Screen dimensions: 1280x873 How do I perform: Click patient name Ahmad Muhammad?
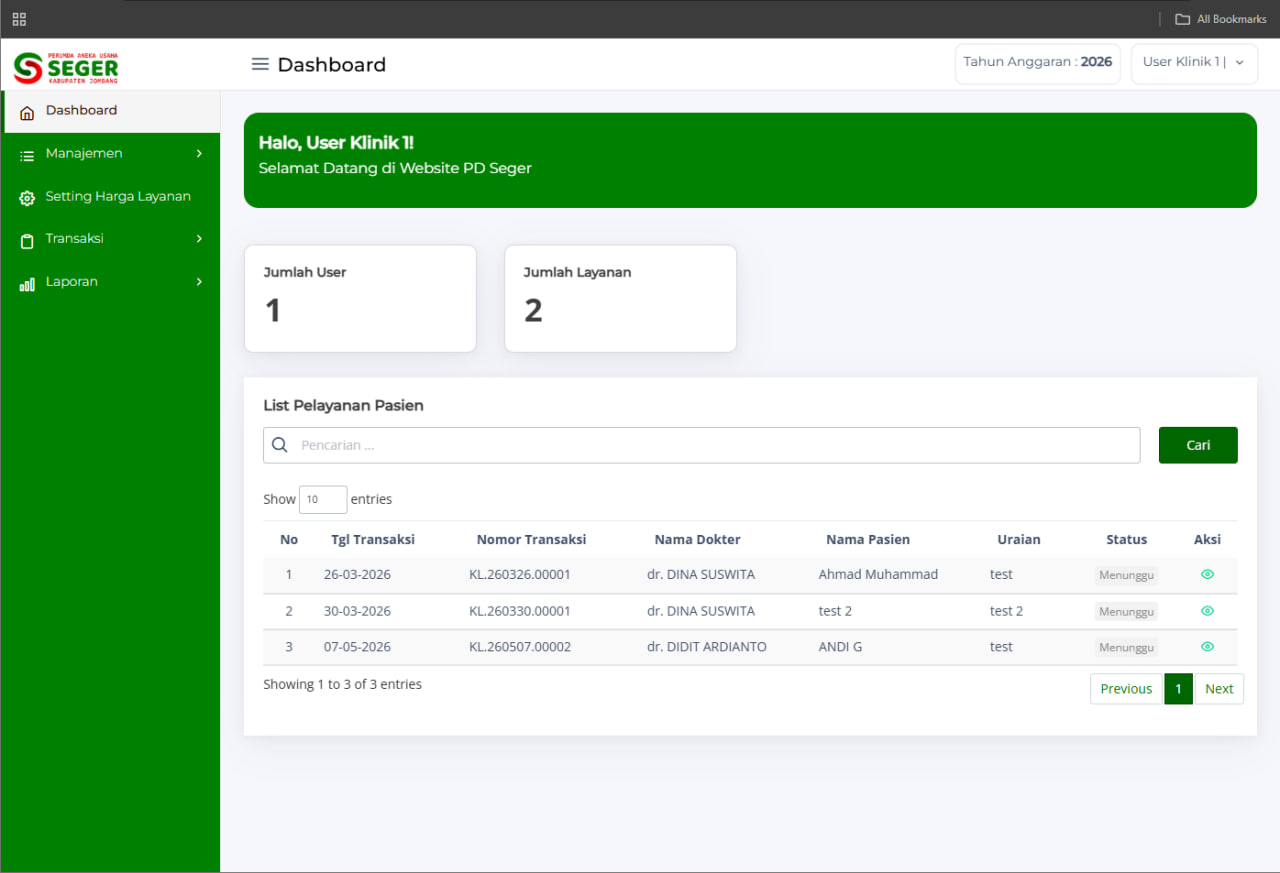pyautogui.click(x=878, y=574)
